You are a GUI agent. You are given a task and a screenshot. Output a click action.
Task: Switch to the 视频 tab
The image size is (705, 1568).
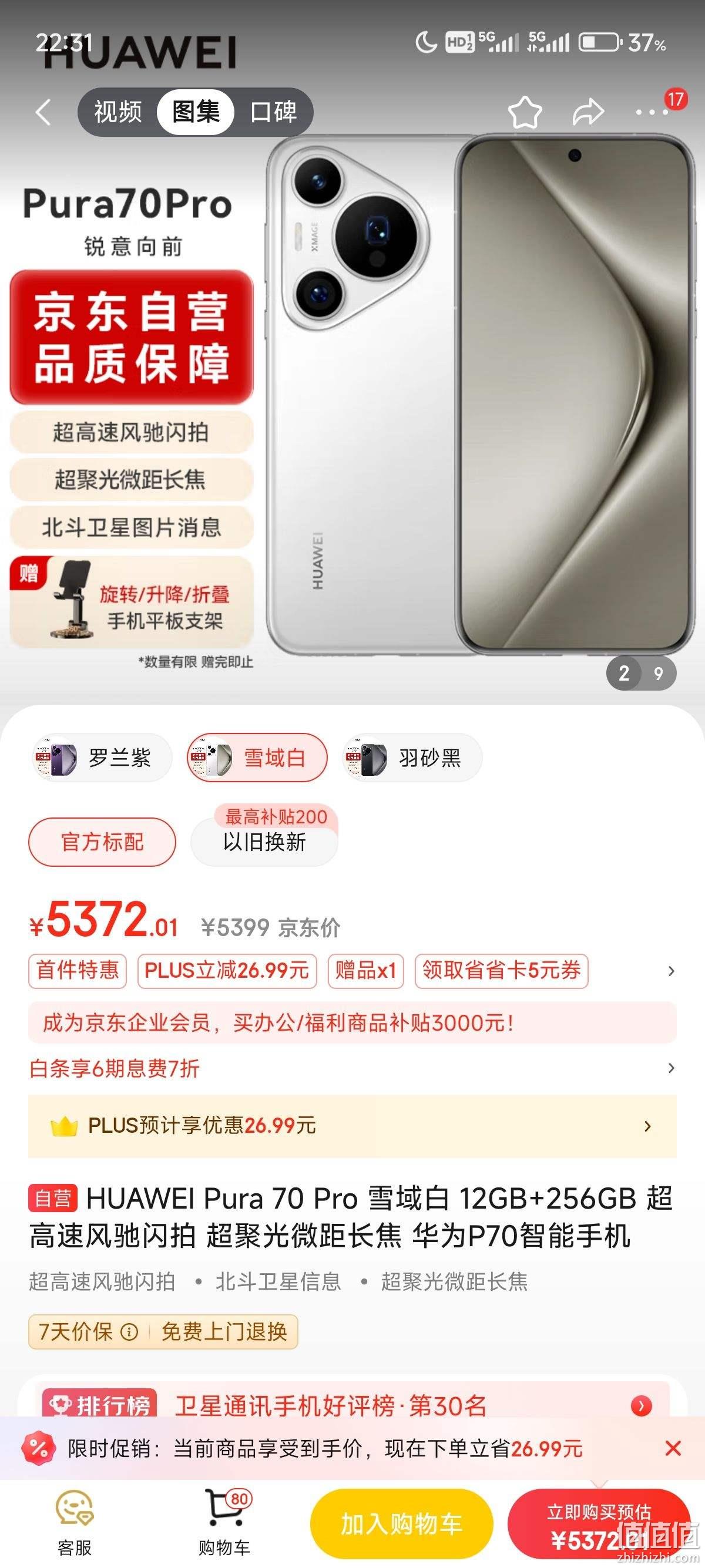(x=117, y=112)
